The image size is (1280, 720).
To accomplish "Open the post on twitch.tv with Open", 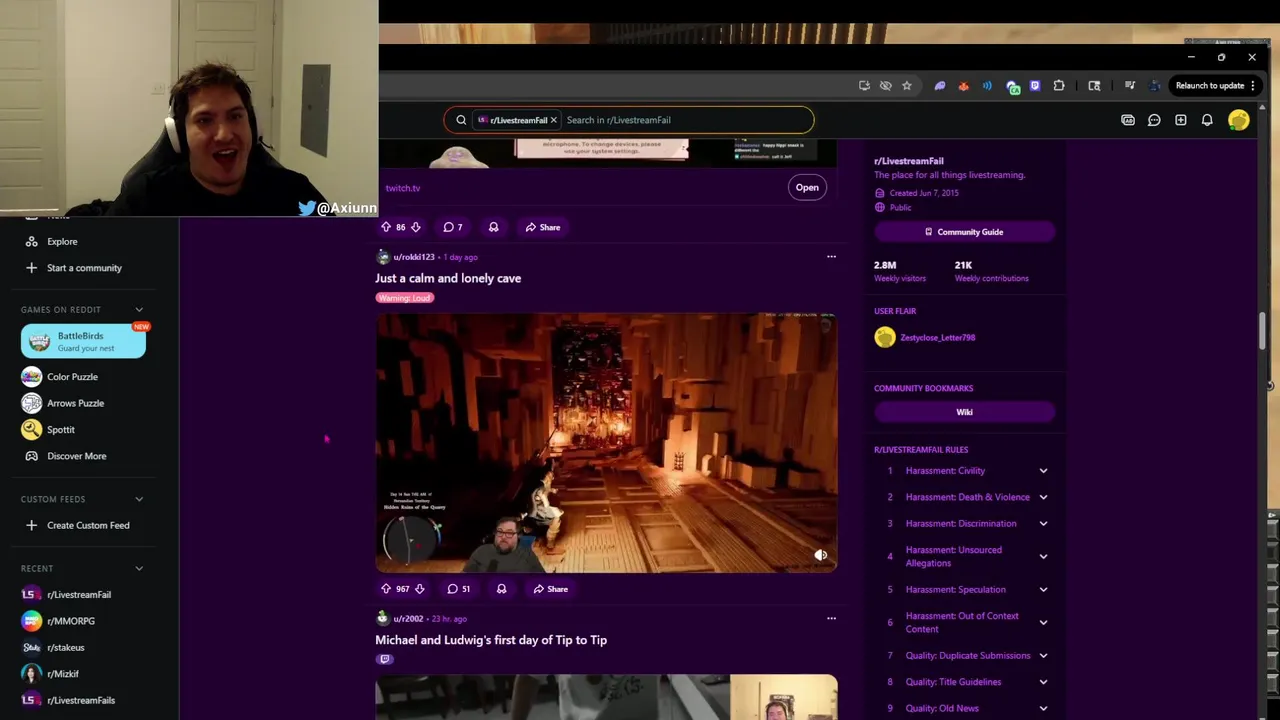I will [x=807, y=187].
